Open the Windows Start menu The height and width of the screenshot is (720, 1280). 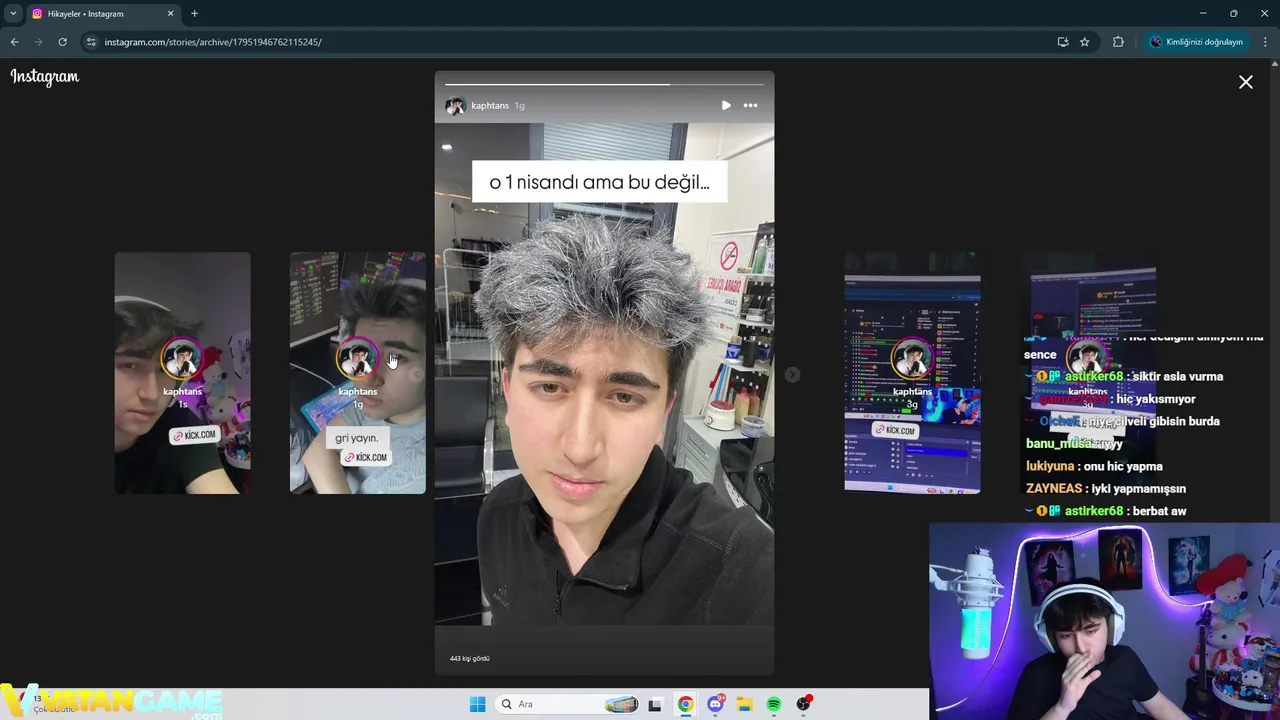pos(478,704)
